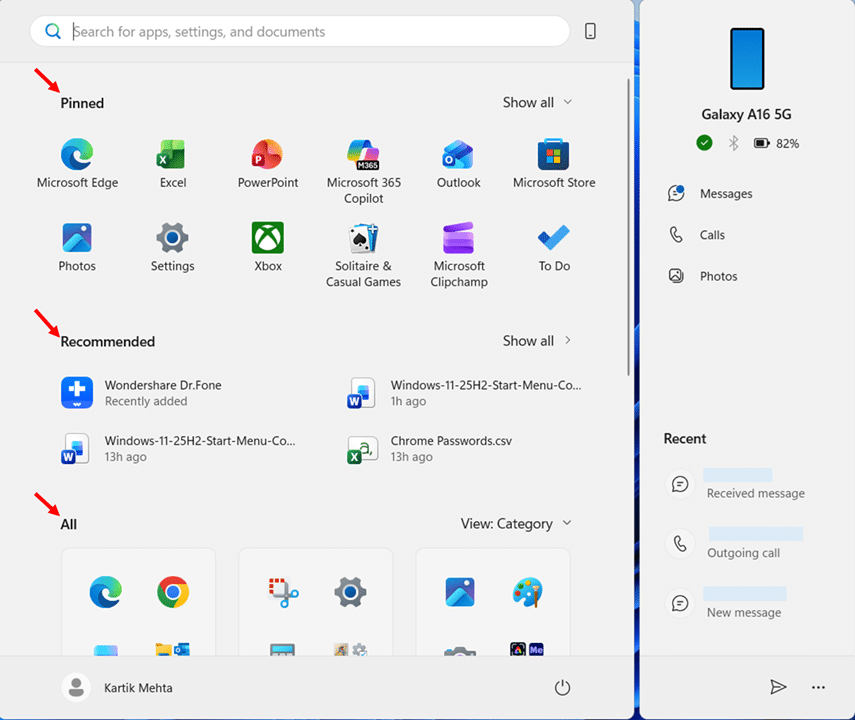Open the recommended Chrome Passwords.csv file
855x720 pixels.
(x=450, y=448)
